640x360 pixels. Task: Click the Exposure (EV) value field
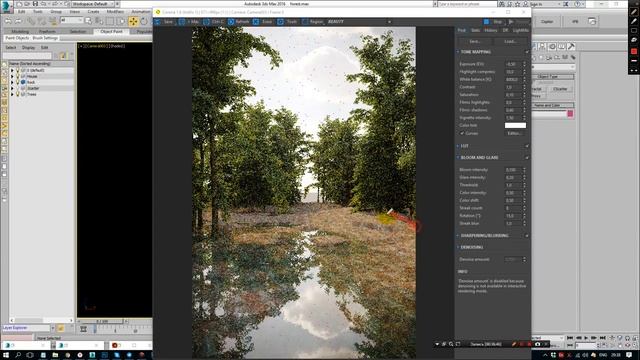[513, 64]
